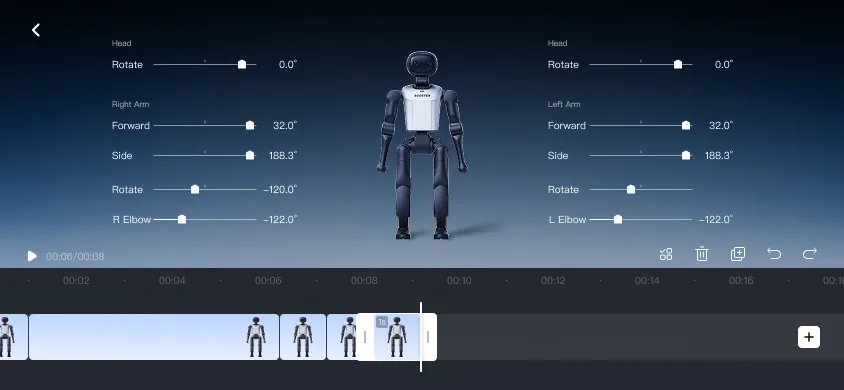The width and height of the screenshot is (844, 390).
Task: Click the R Elbow value –122.0°
Action: pos(280,219)
